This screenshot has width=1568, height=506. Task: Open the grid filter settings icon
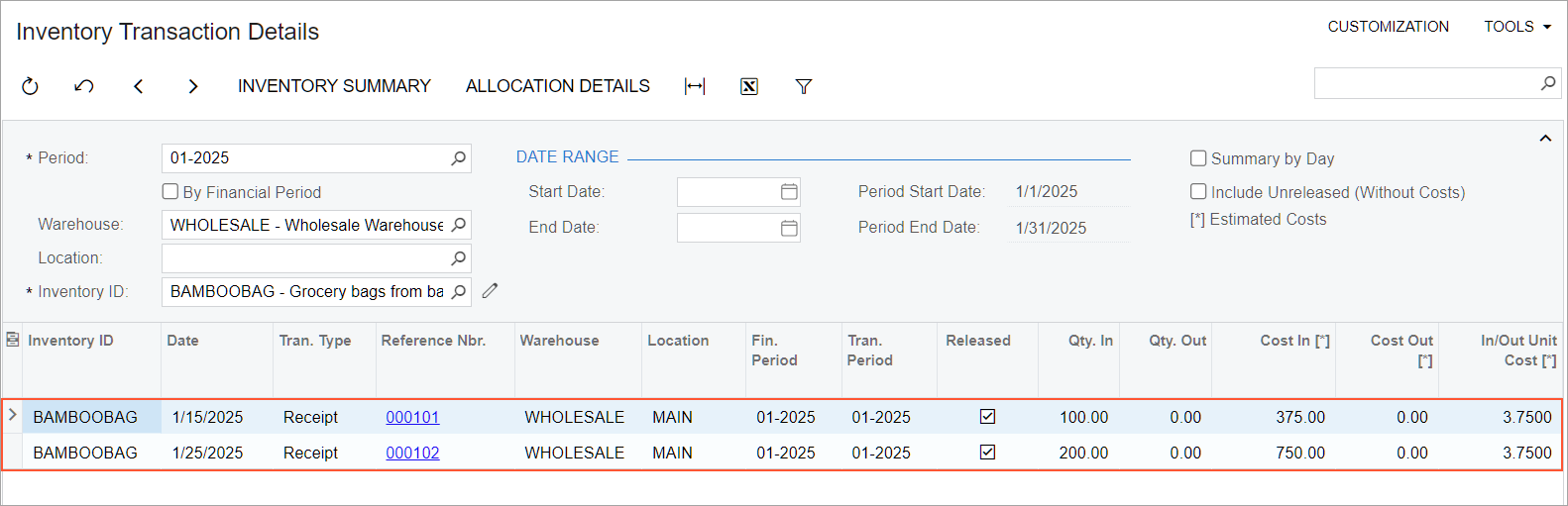click(x=804, y=87)
